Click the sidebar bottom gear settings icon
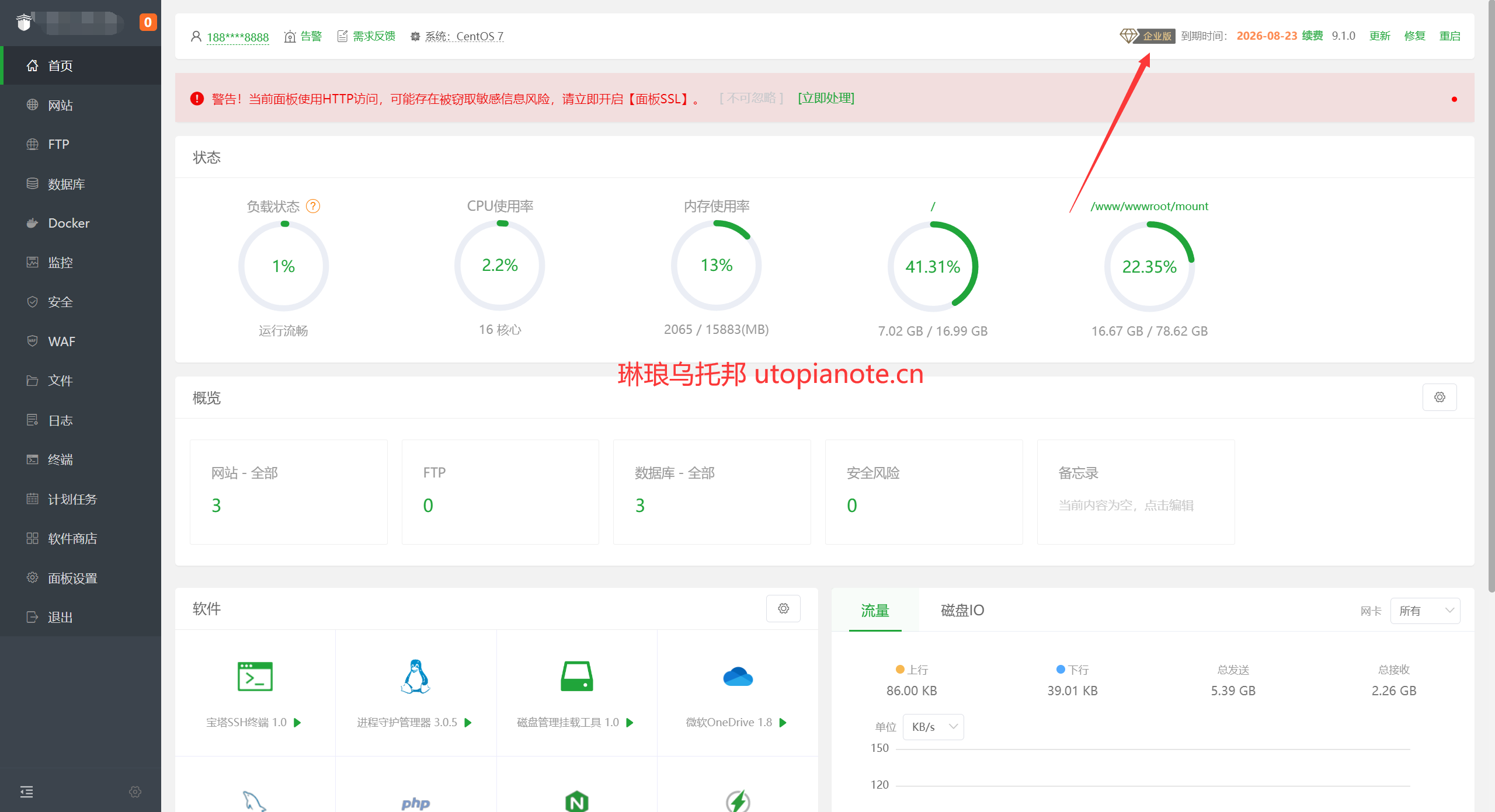 [135, 792]
